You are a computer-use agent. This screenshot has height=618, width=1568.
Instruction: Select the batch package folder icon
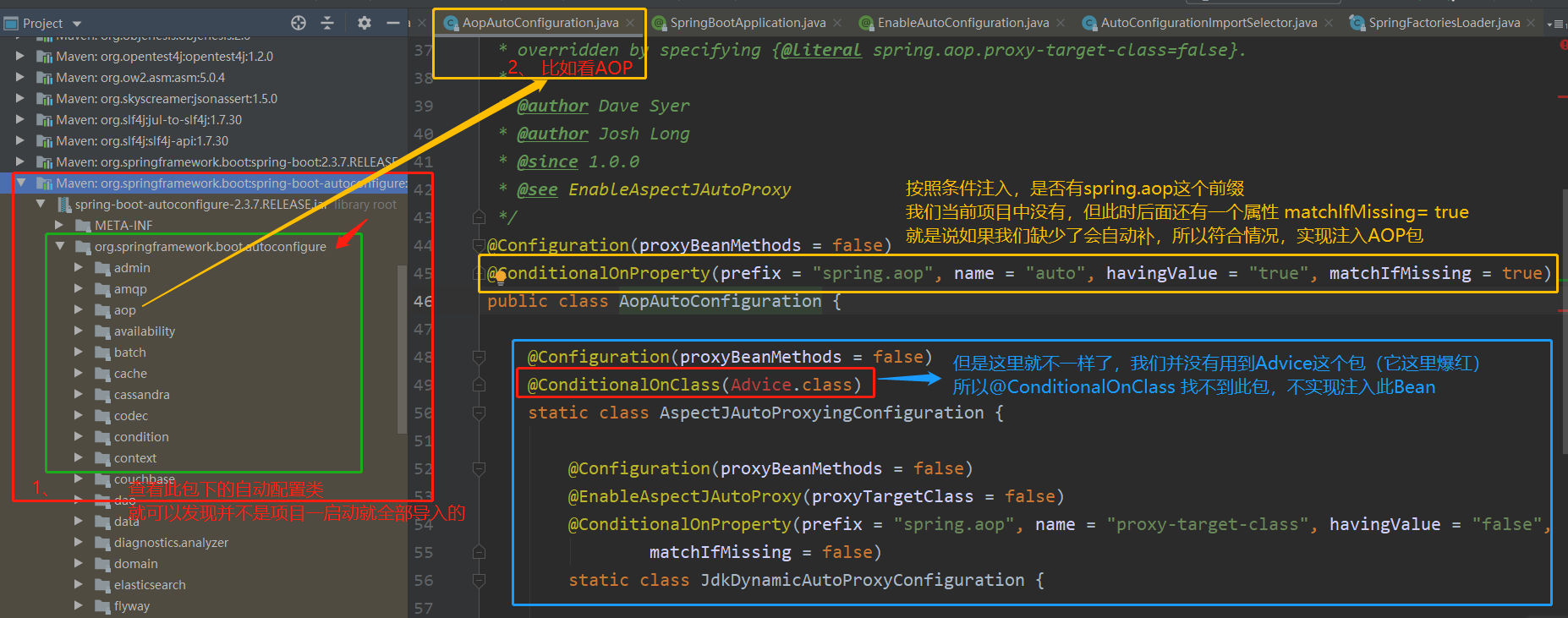pyautogui.click(x=102, y=353)
